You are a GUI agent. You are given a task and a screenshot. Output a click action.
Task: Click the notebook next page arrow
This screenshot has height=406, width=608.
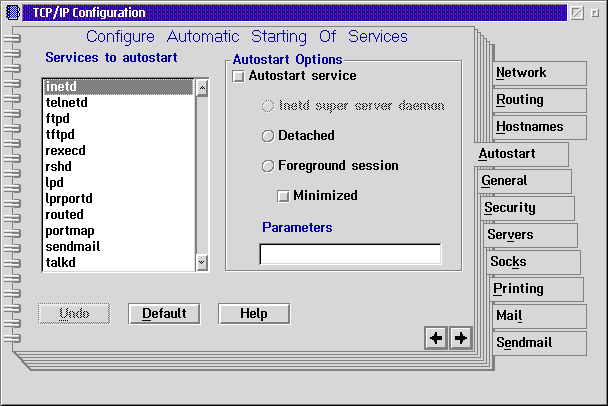460,338
